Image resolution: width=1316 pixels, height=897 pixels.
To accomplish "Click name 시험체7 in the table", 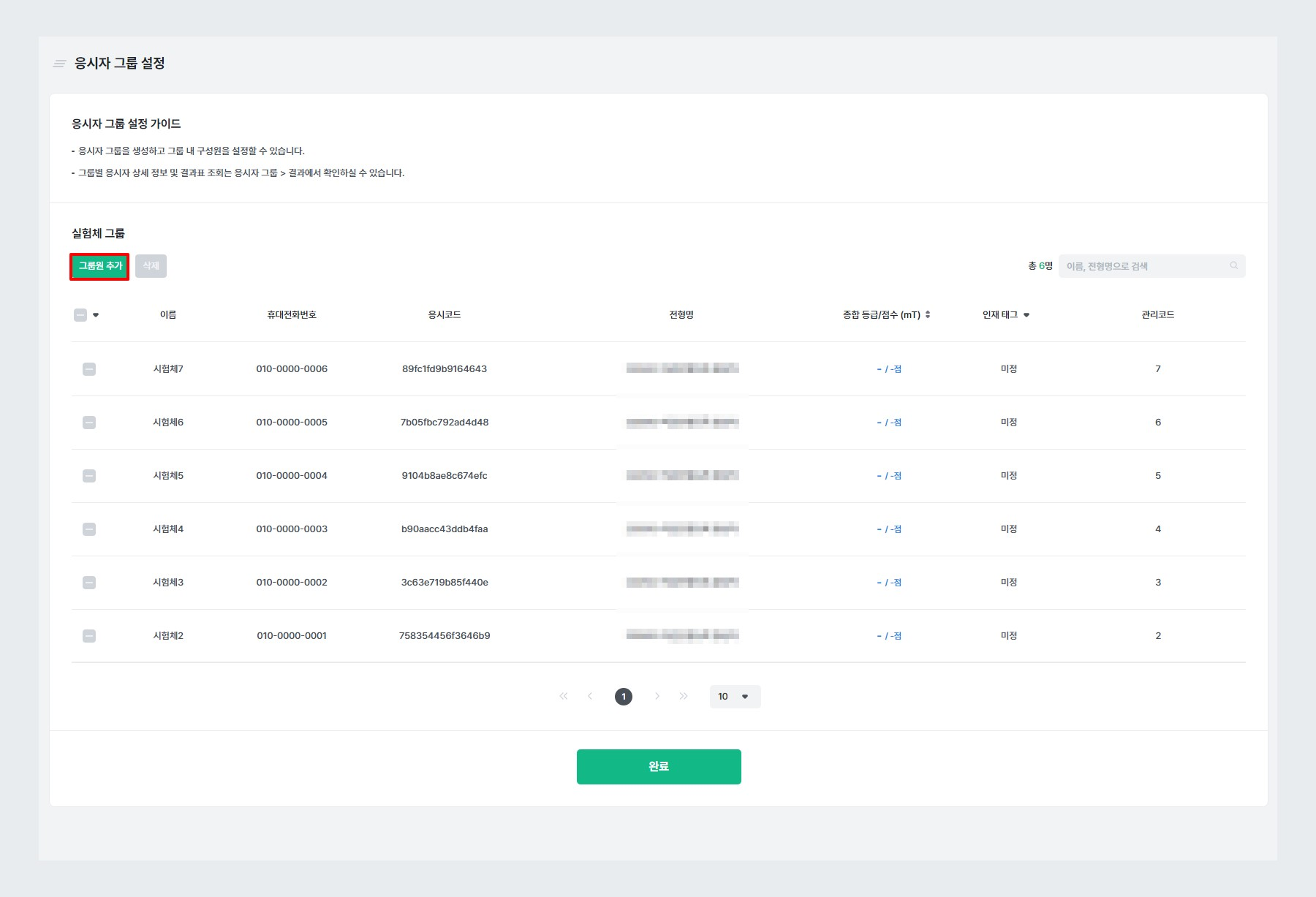I will coord(168,369).
